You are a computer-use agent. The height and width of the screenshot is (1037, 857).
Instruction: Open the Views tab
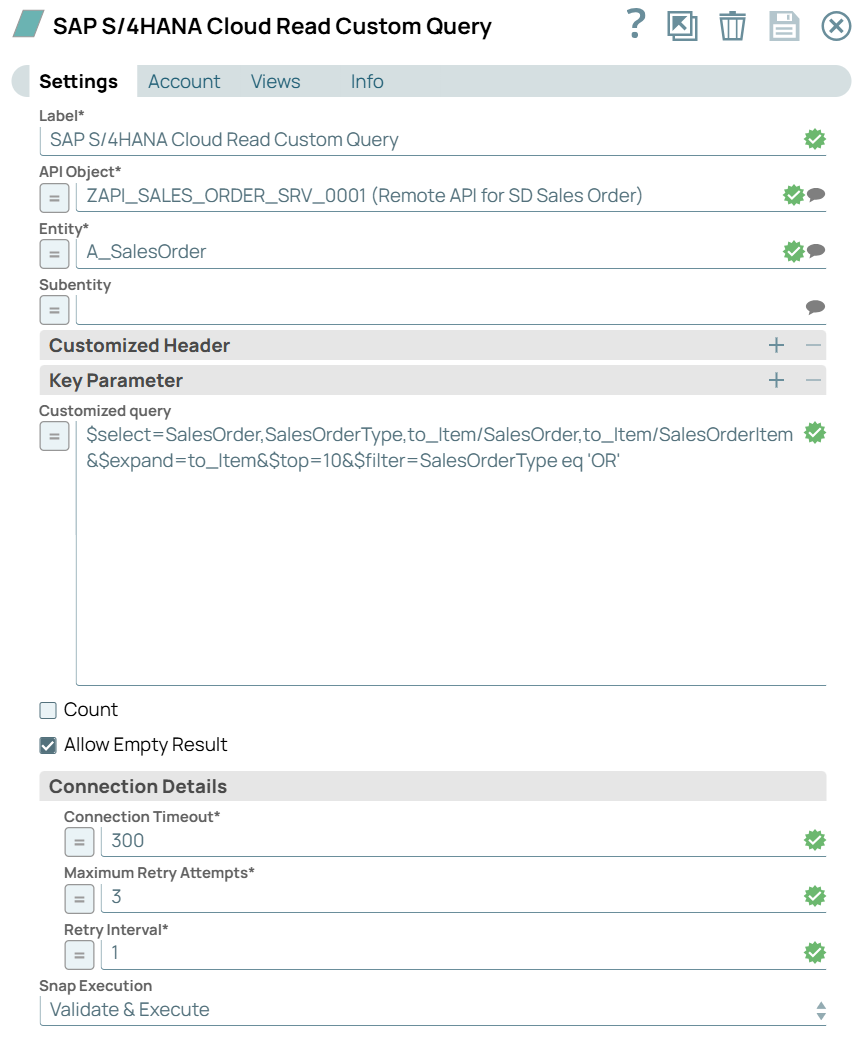click(x=275, y=81)
